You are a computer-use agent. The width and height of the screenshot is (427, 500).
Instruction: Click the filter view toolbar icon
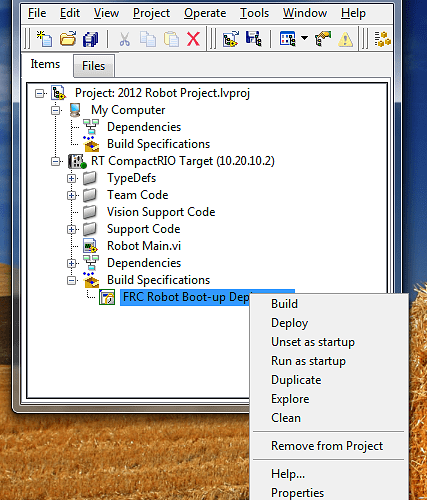point(287,39)
